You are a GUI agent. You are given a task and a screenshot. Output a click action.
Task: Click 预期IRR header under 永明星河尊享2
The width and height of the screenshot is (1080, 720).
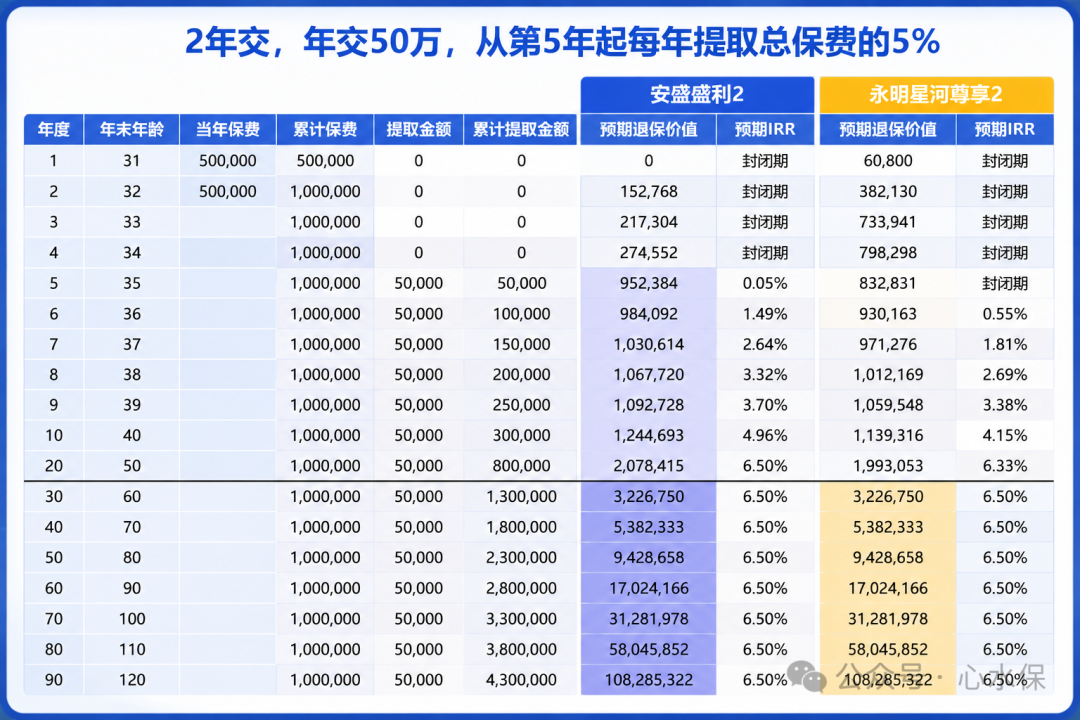coord(1004,130)
